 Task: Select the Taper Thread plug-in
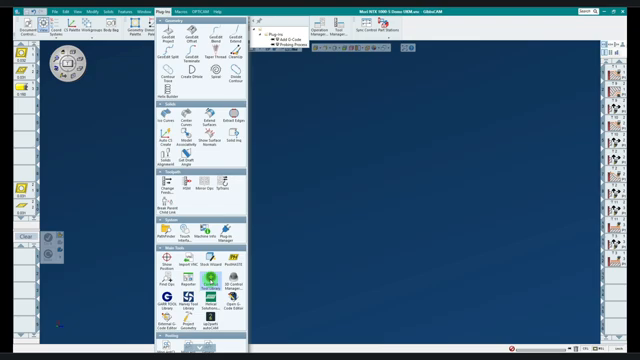click(216, 52)
